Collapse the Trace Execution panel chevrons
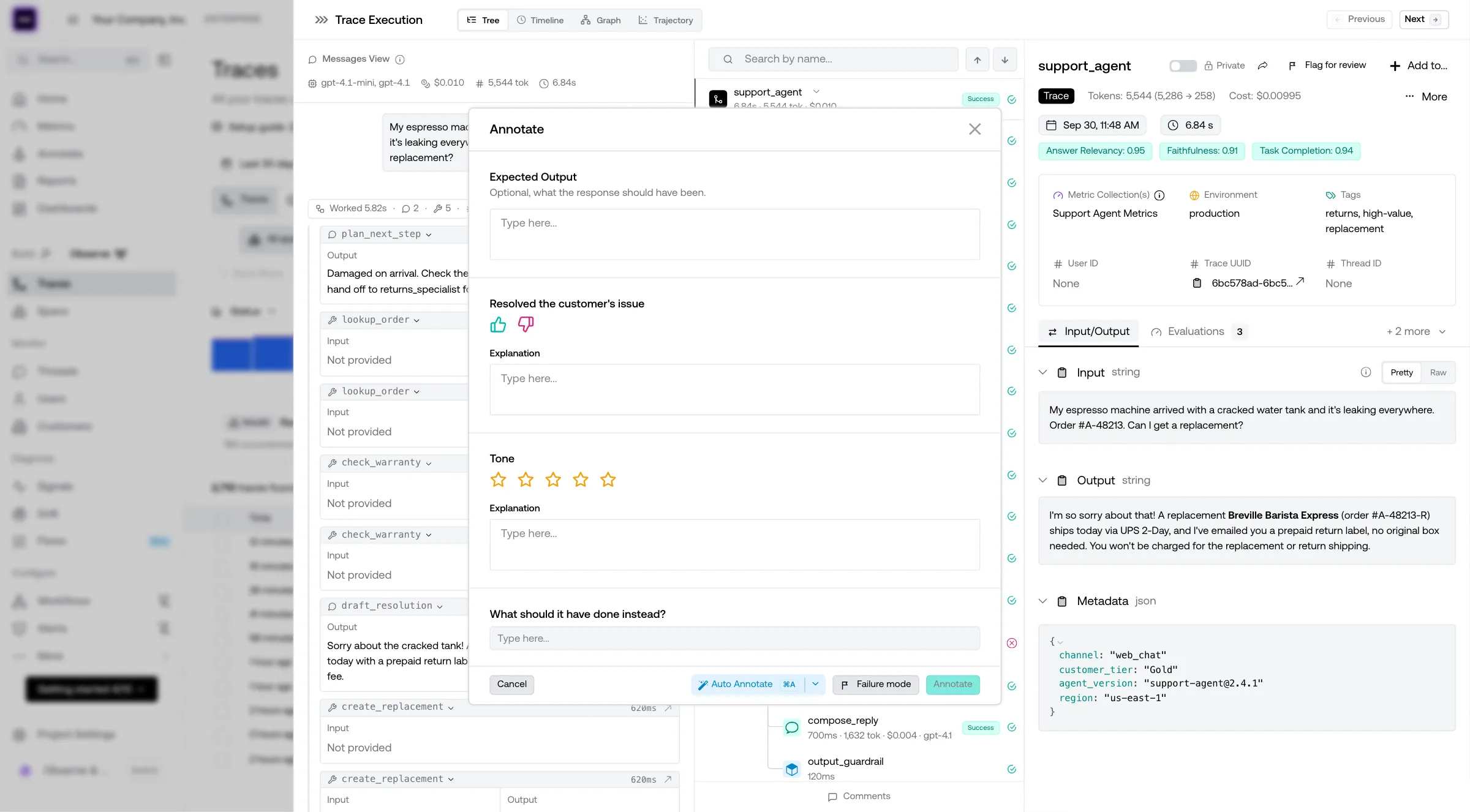Screen dimensions: 1470x812 [x=321, y=20]
